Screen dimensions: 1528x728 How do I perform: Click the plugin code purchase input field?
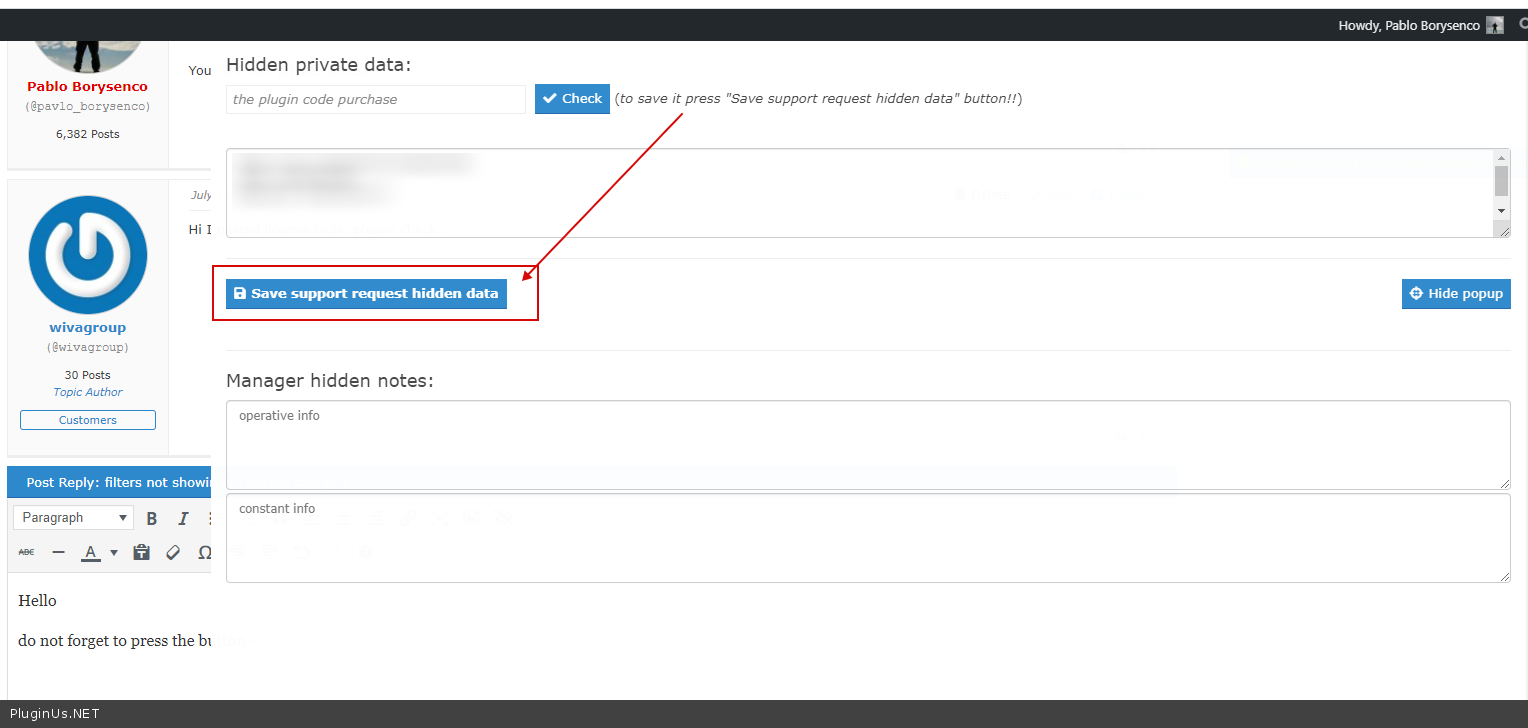[x=376, y=99]
